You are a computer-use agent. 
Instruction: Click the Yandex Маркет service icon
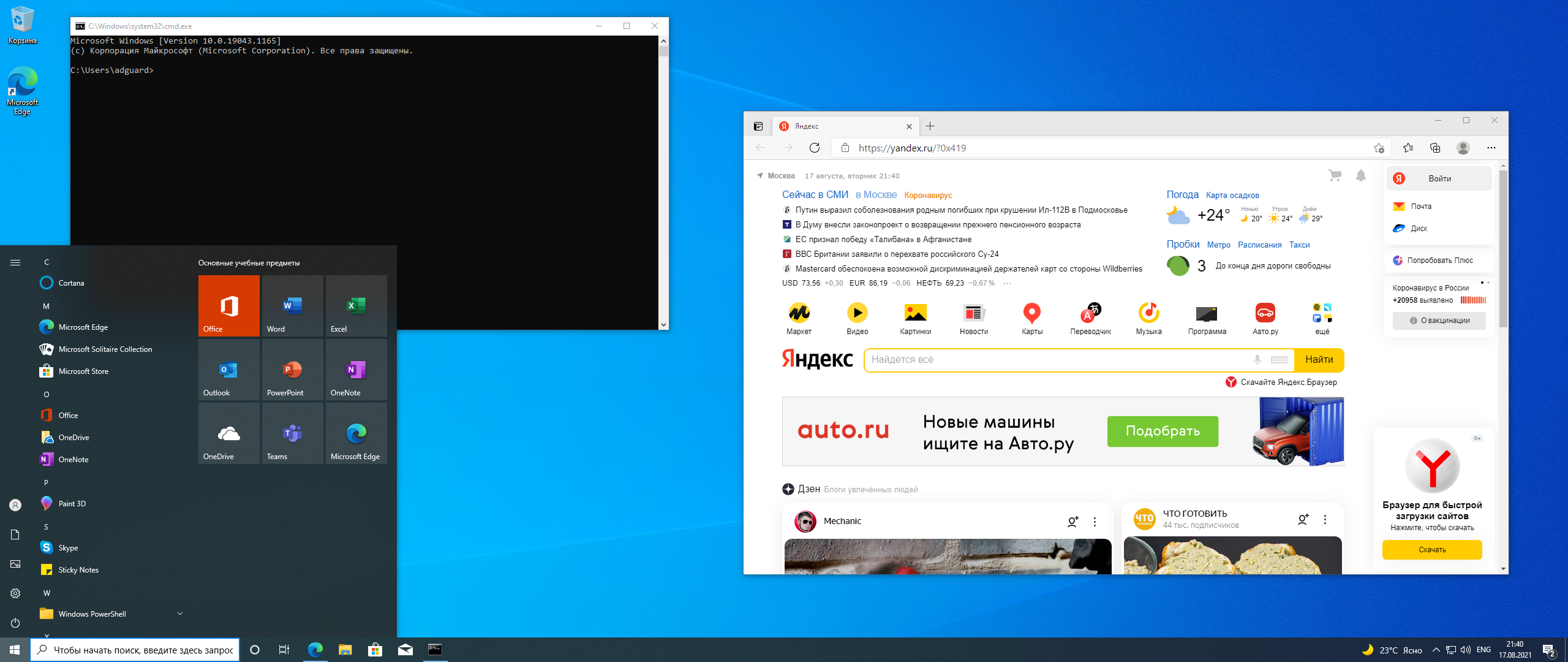[799, 313]
